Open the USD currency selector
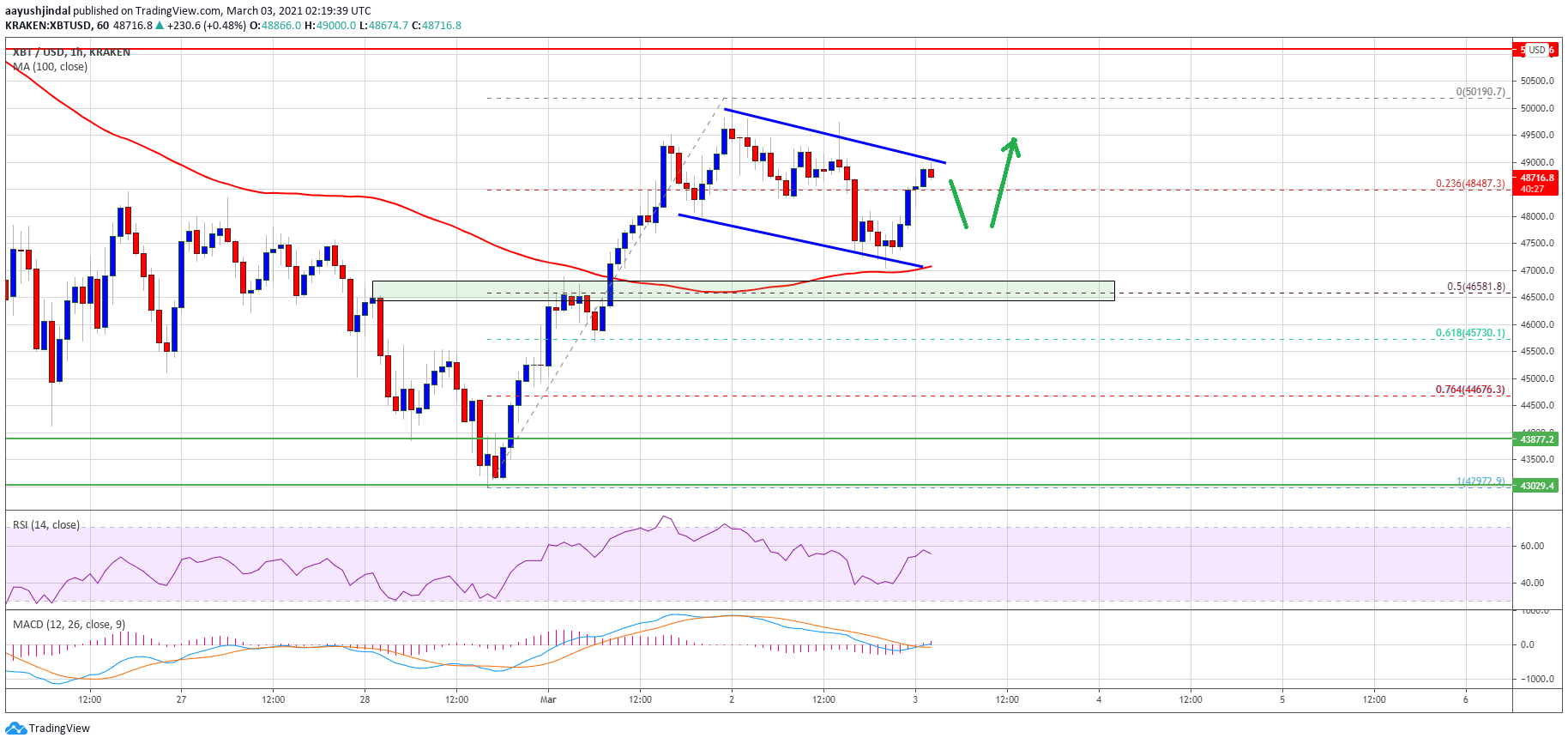 (x=1536, y=50)
